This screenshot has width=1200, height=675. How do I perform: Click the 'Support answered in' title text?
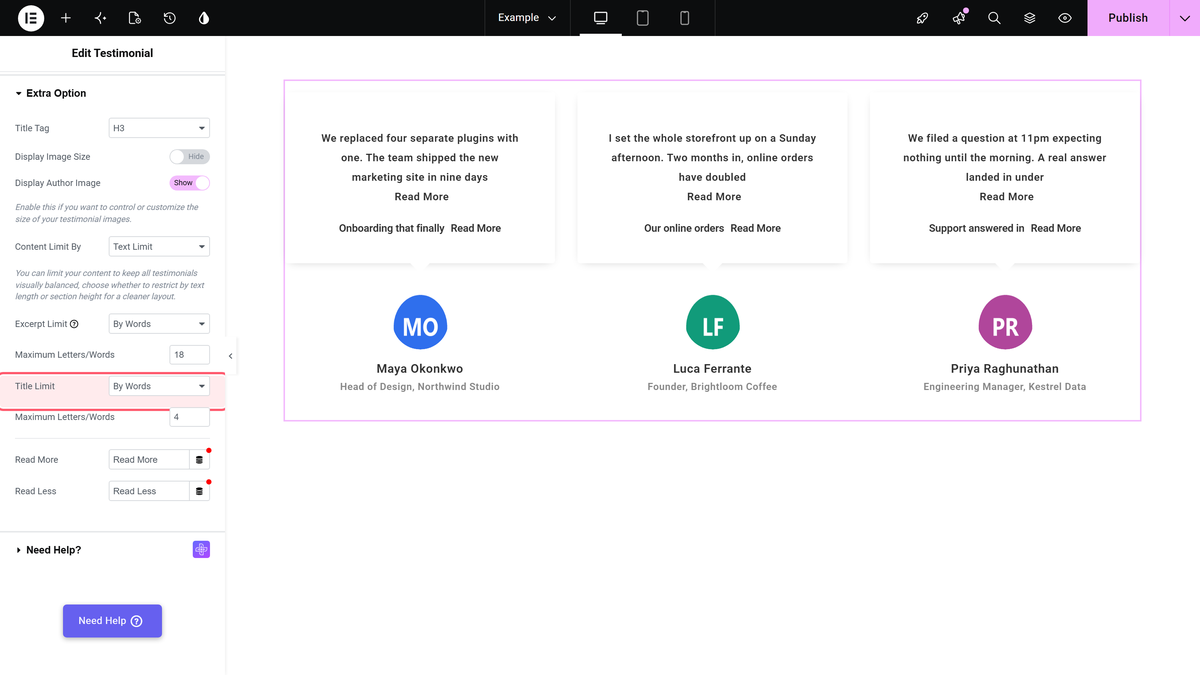[977, 228]
